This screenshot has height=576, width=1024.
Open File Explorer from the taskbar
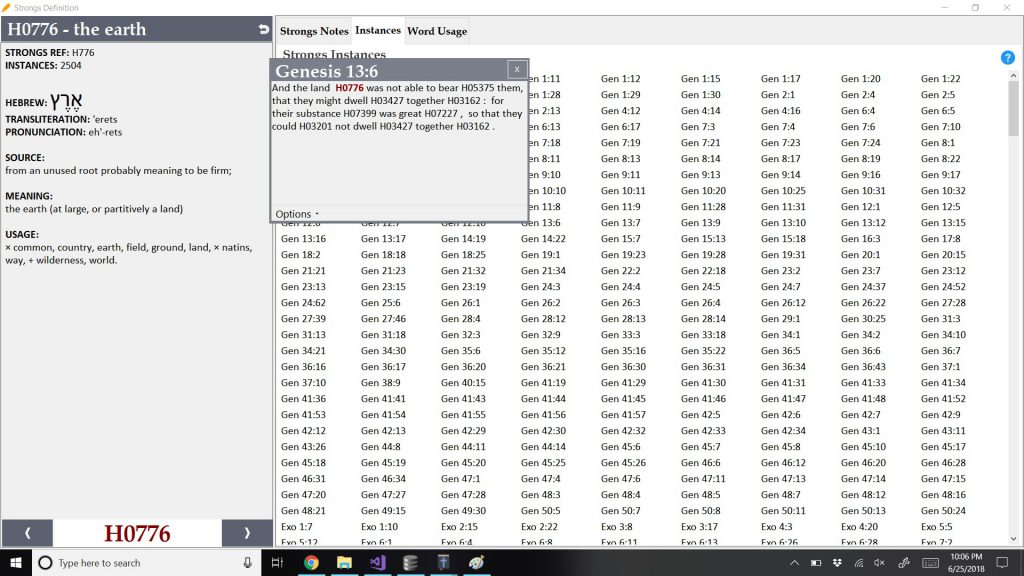tap(344, 563)
